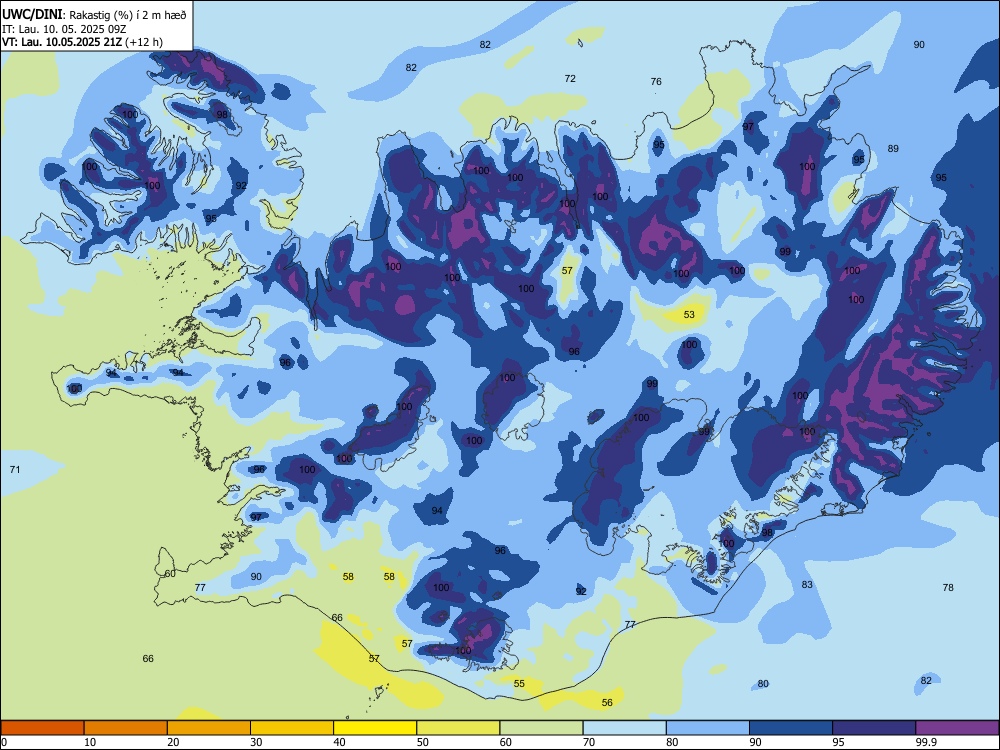Click the humidity value 89 on the map
The image size is (1000, 750).
(893, 149)
